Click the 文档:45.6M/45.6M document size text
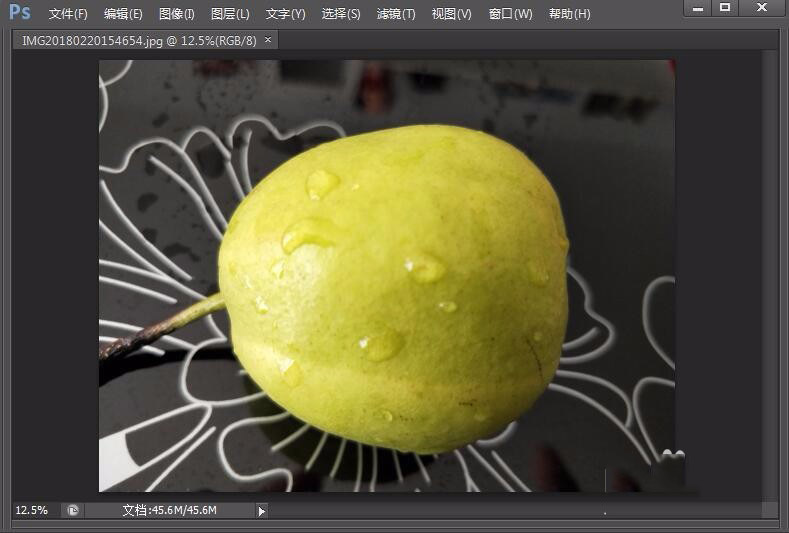Screen dimensions: 789x533 (170, 510)
